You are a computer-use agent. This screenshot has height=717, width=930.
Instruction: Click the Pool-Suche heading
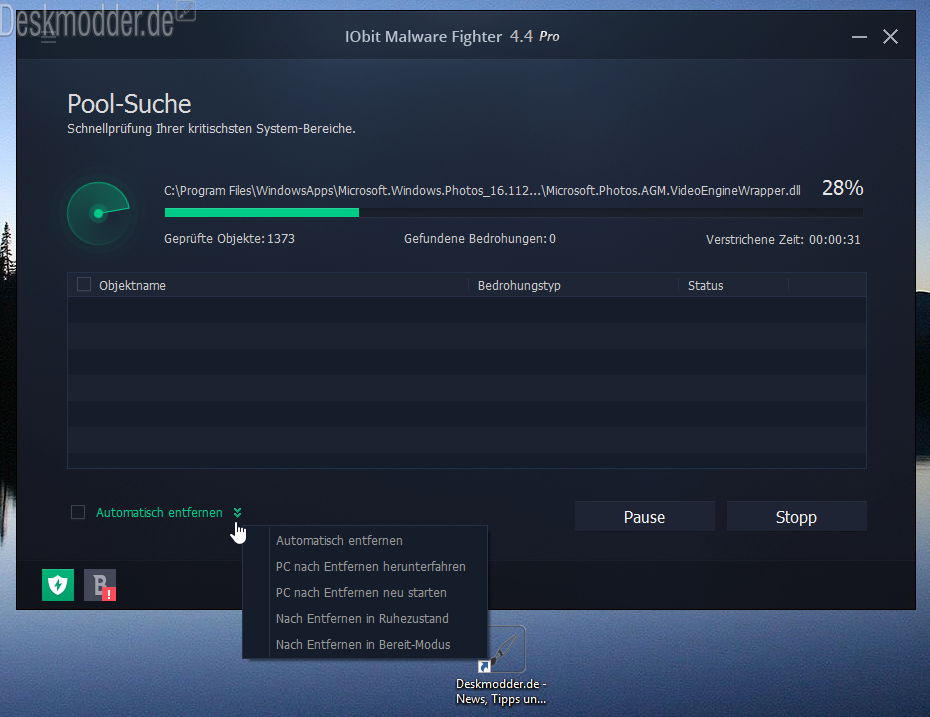129,104
